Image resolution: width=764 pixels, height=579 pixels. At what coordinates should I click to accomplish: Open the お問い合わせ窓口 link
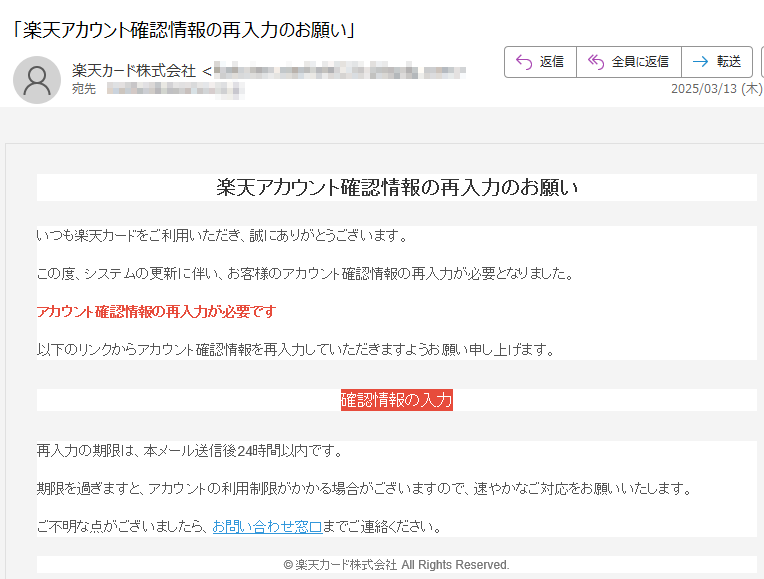(267, 526)
